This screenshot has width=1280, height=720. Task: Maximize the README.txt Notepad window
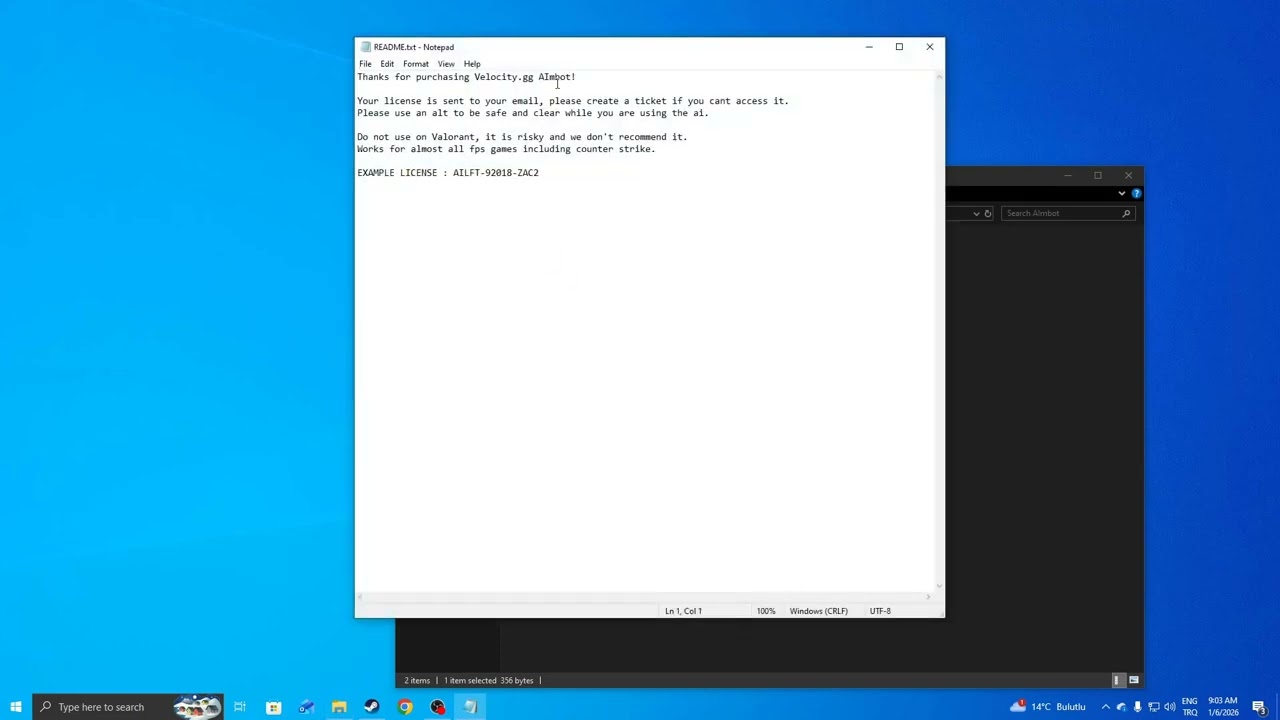[x=899, y=47]
